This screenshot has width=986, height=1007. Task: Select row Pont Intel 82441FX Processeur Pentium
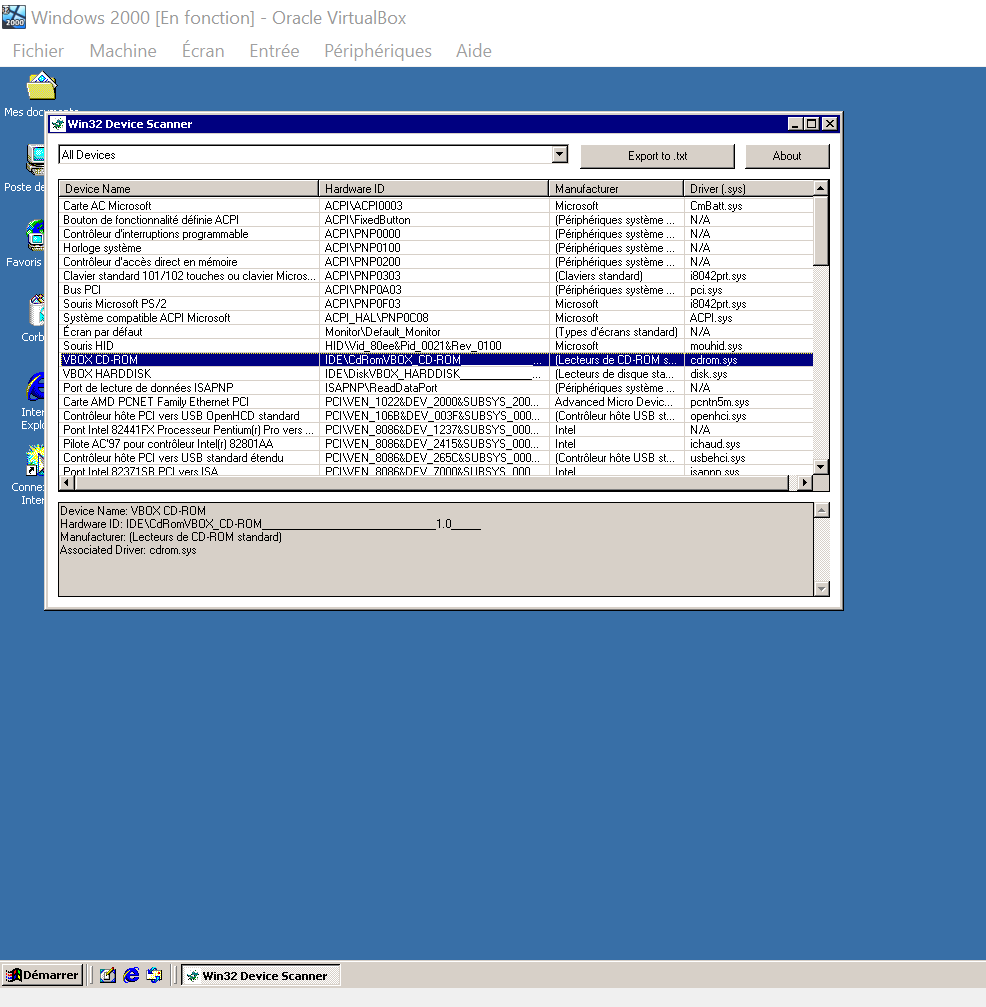coord(436,430)
